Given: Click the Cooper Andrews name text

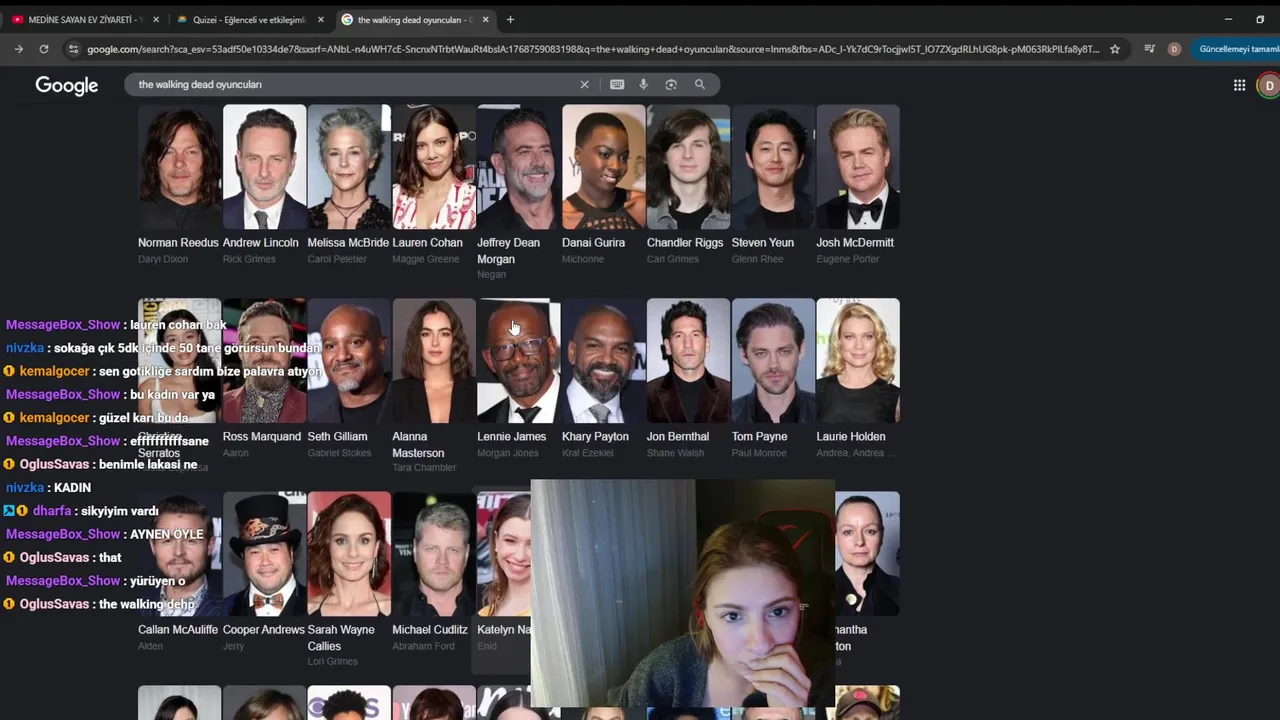Looking at the screenshot, I should (264, 630).
